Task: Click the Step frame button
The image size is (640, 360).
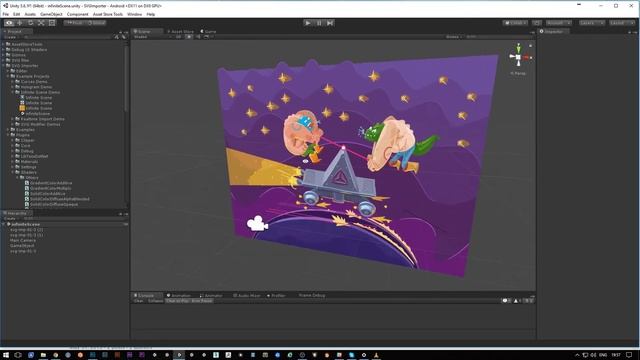Action: click(x=330, y=23)
